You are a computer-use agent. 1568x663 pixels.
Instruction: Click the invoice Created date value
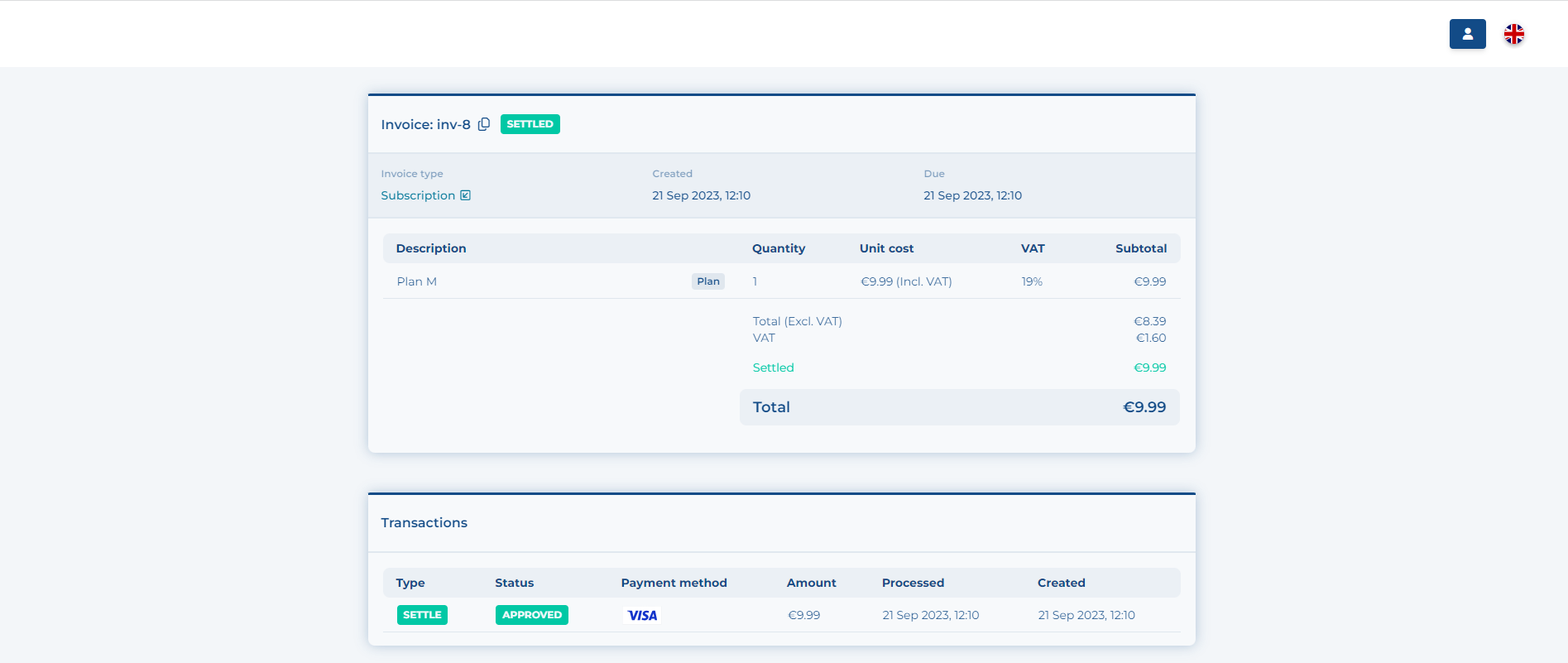[702, 195]
